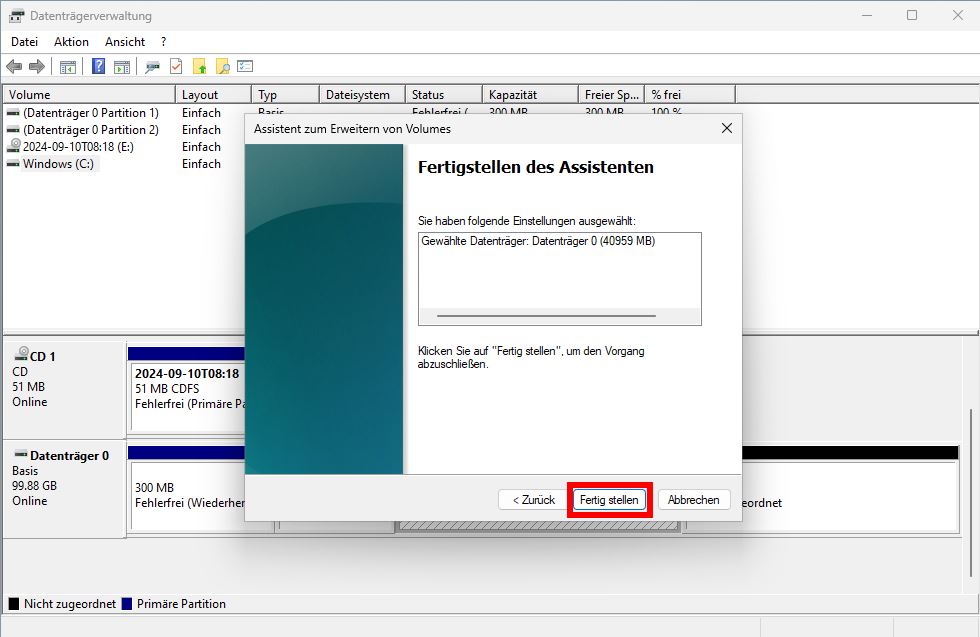
Task: Click the Abbrechen button
Action: (x=694, y=499)
